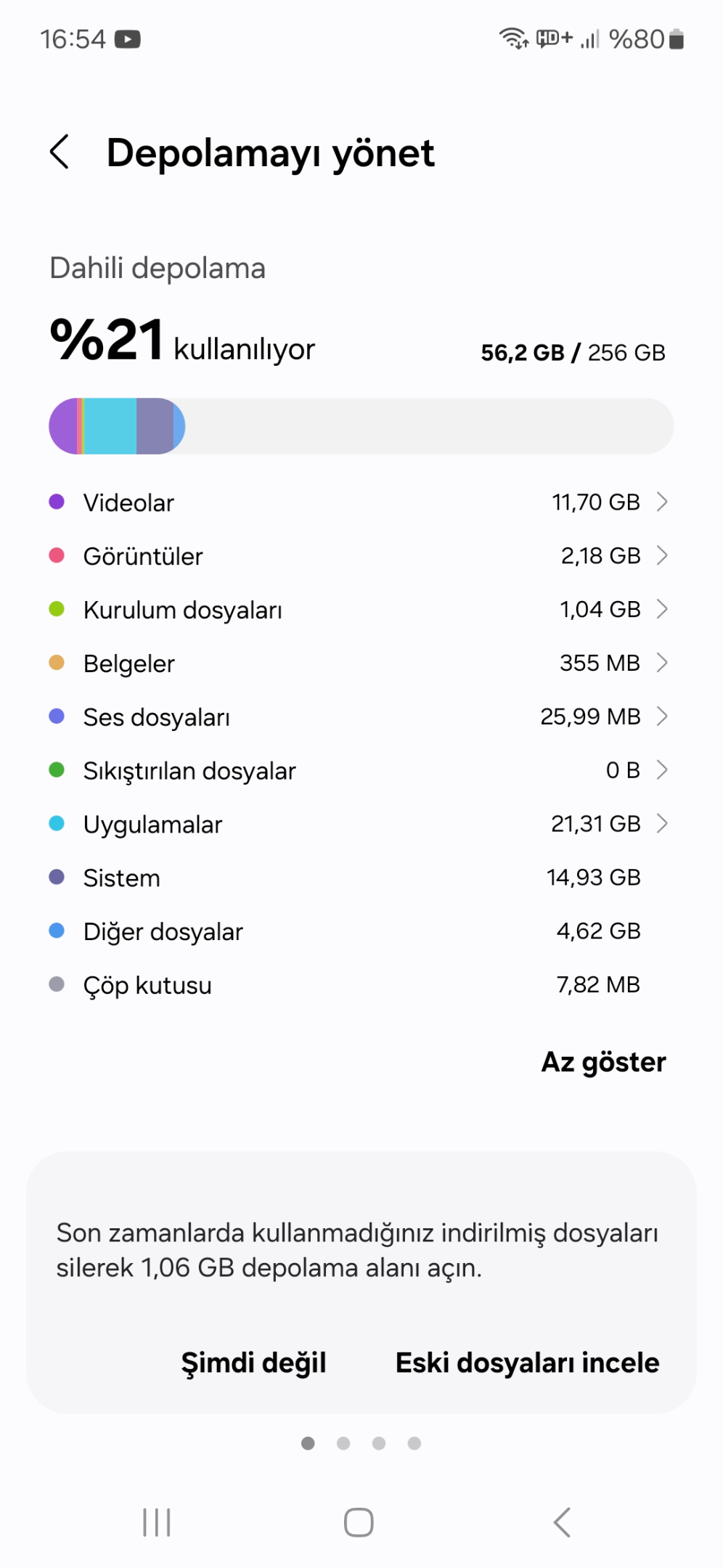
Task: Tap Eski dosyaları incele
Action: click(528, 1363)
